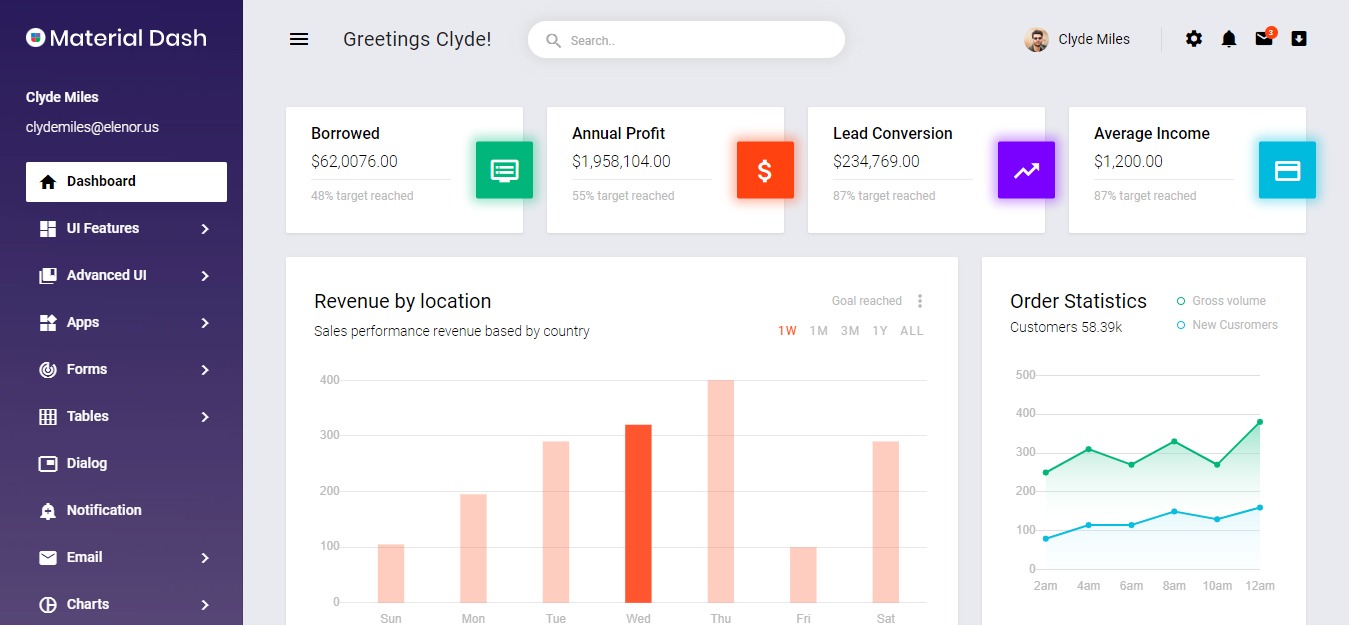This screenshot has width=1349, height=625.
Task: Open the settings gear icon
Action: (x=1194, y=39)
